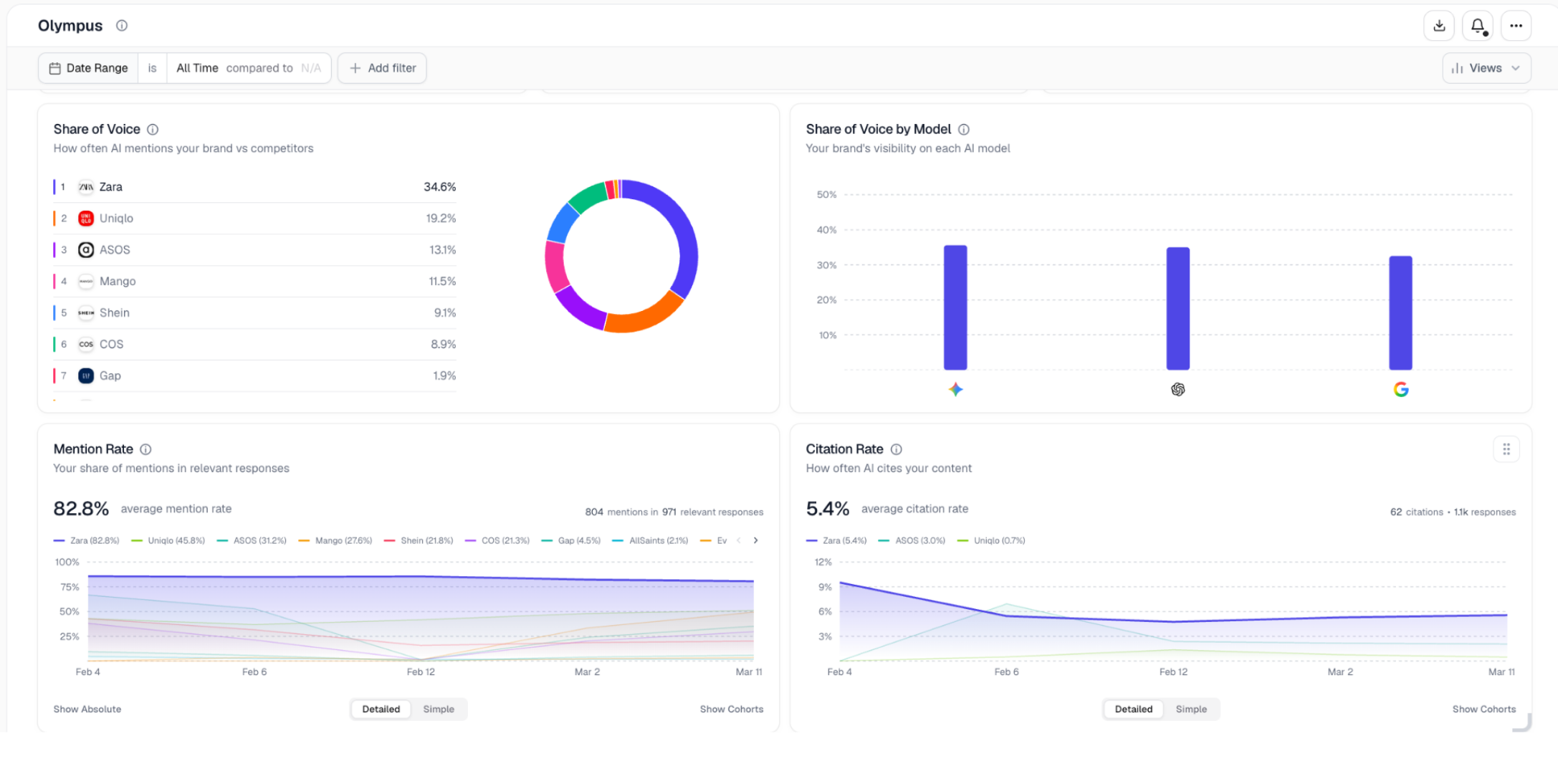
Task: Click Show Cohorts in Citation Rate card
Action: [x=1484, y=709]
